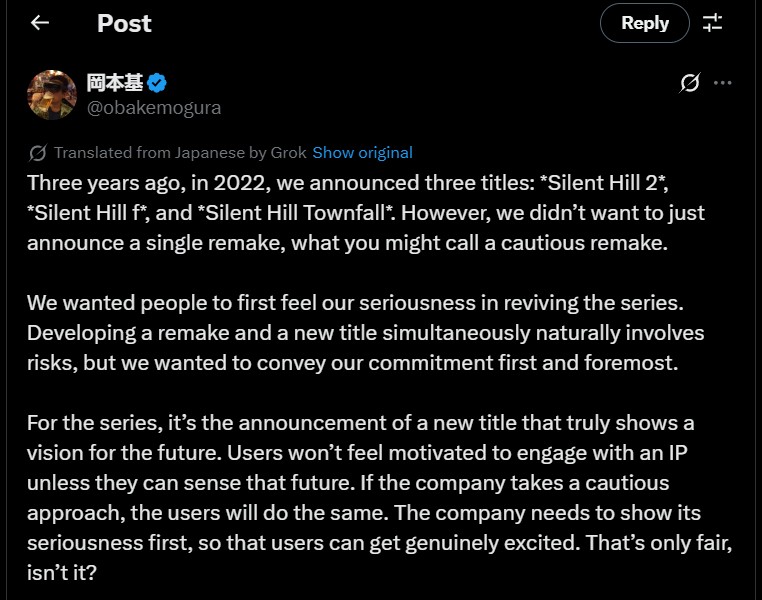Click the Grok icon beside the More menu
The height and width of the screenshot is (600, 762).
click(689, 83)
